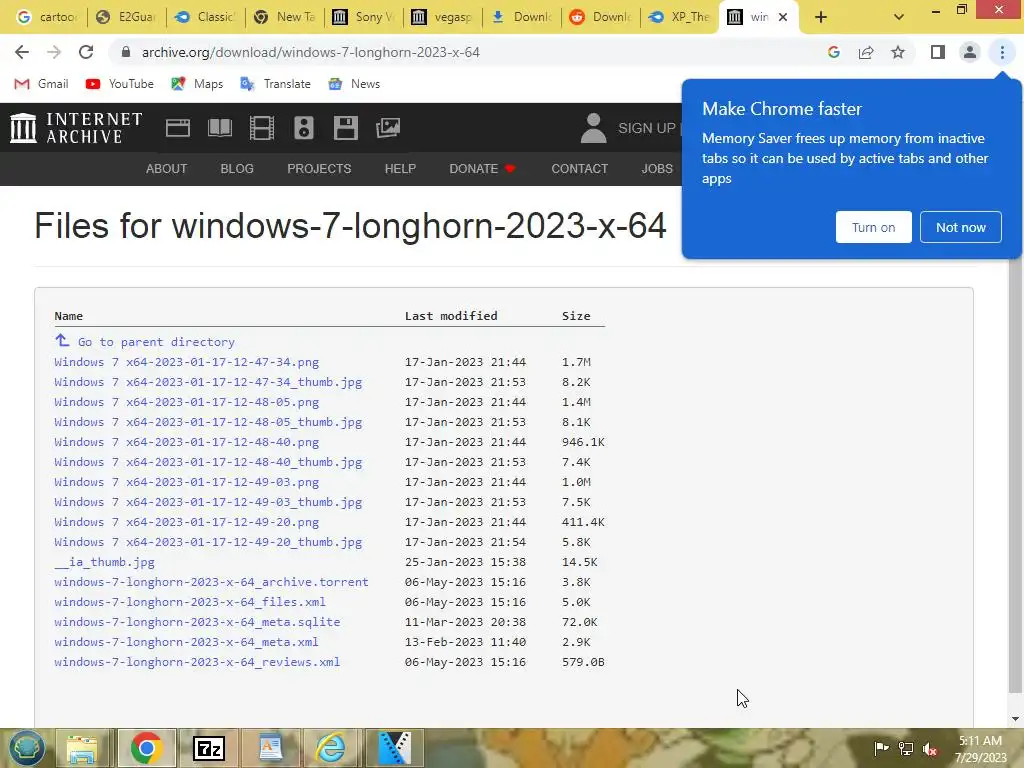This screenshot has width=1024, height=768.
Task: Switch to the vegasp tab
Action: coord(443,17)
